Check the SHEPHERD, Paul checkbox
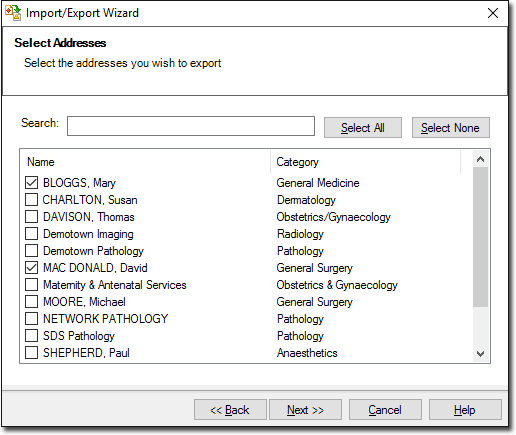This screenshot has width=516, height=435. tap(31, 353)
